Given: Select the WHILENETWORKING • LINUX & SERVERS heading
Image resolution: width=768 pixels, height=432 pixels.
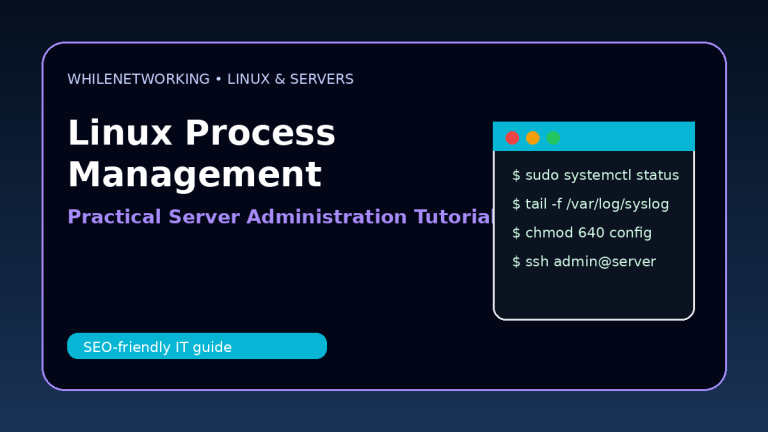Looking at the screenshot, I should click(211, 79).
